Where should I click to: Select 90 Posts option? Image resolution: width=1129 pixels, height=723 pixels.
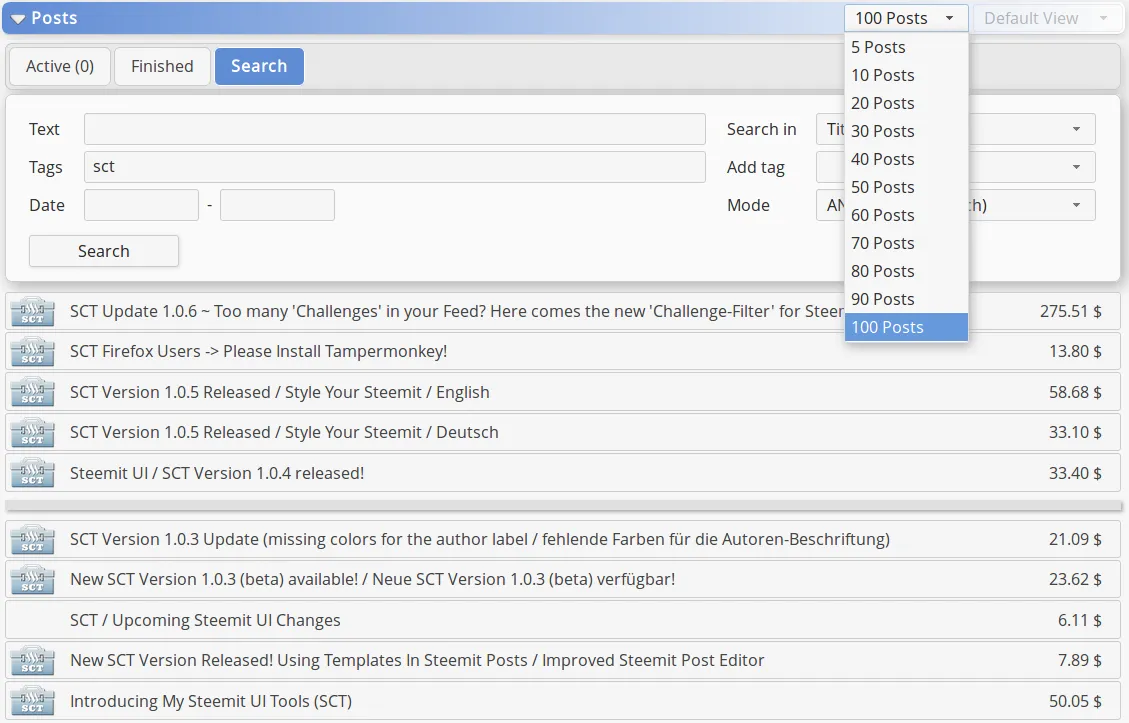point(906,300)
